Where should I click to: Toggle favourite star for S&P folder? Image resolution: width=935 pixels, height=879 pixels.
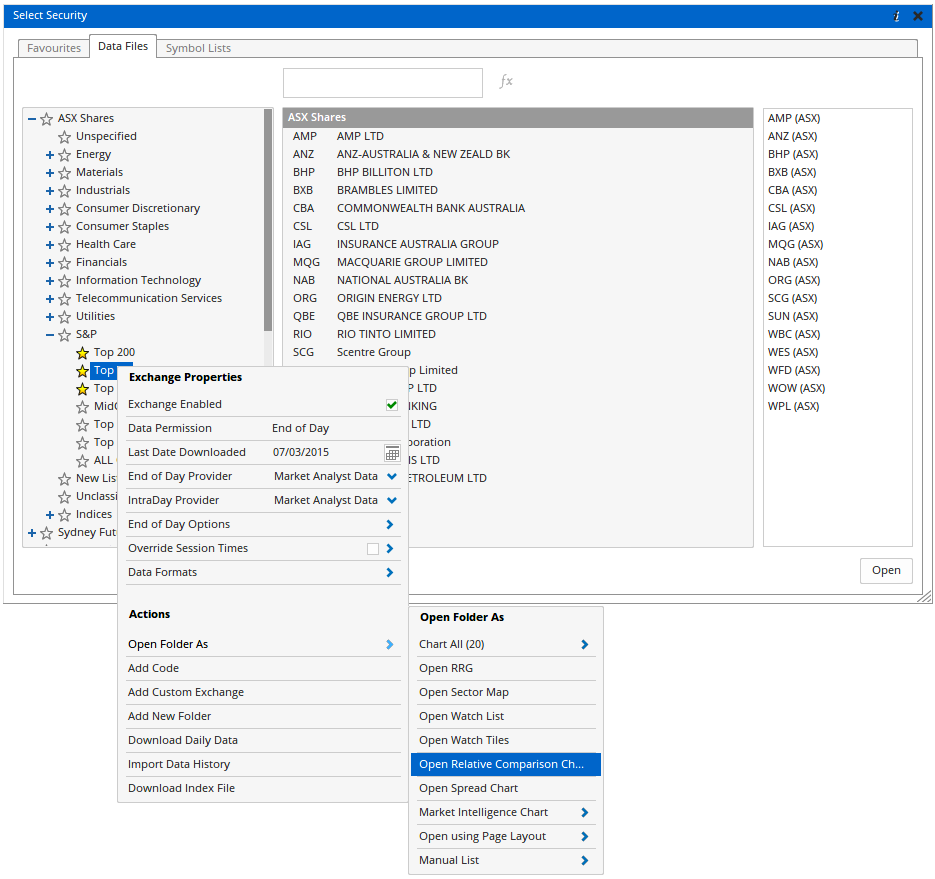point(64,335)
